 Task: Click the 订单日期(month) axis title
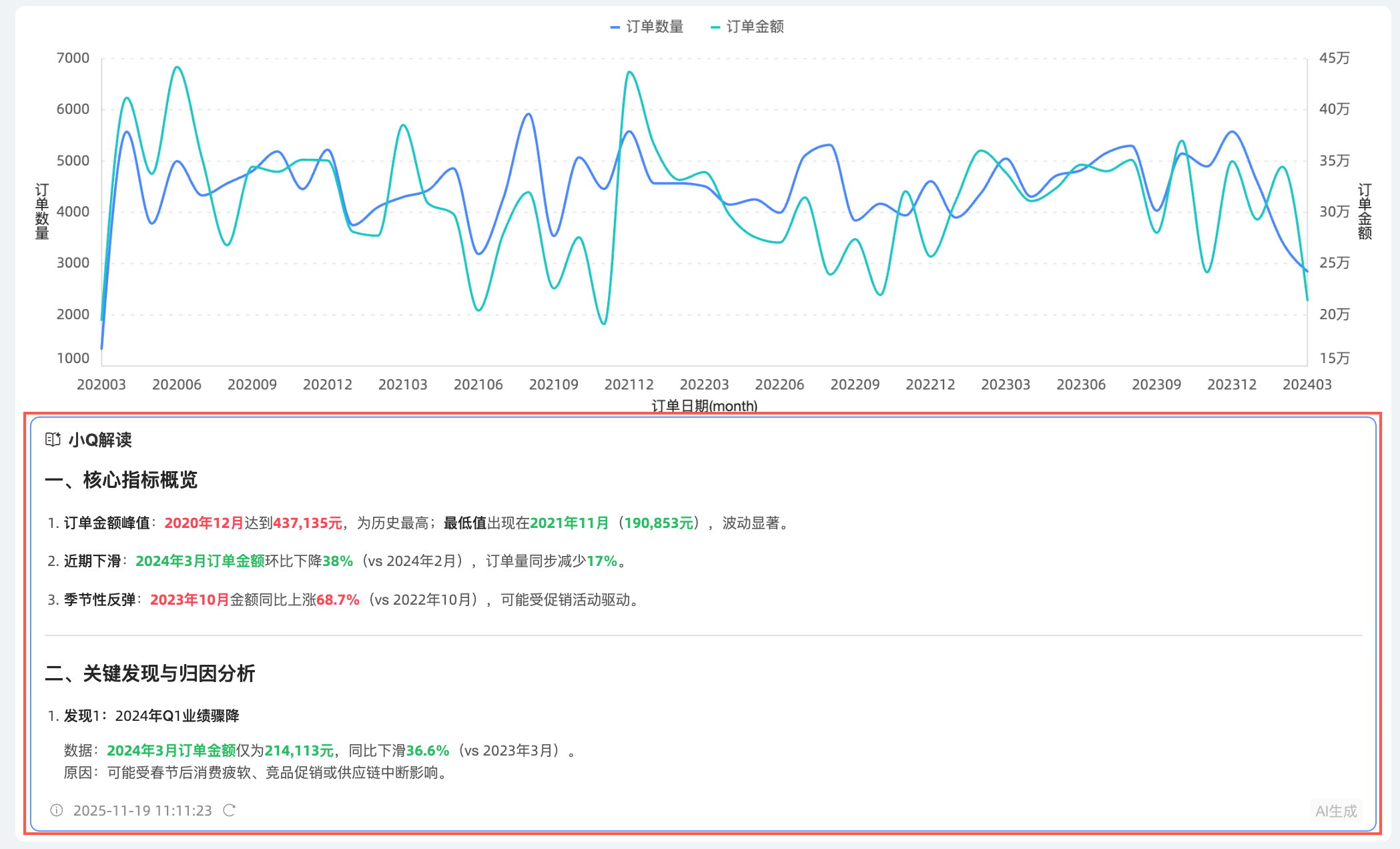704,406
